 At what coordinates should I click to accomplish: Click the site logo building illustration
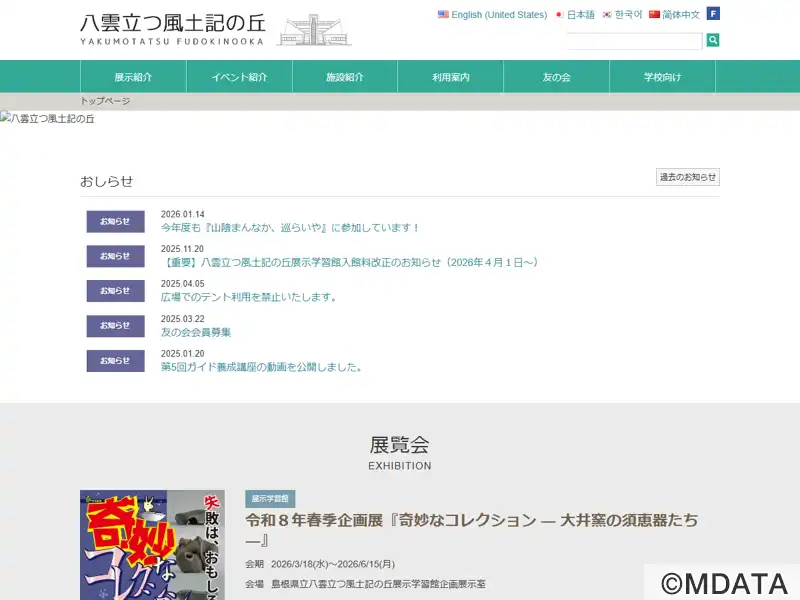pyautogui.click(x=313, y=30)
